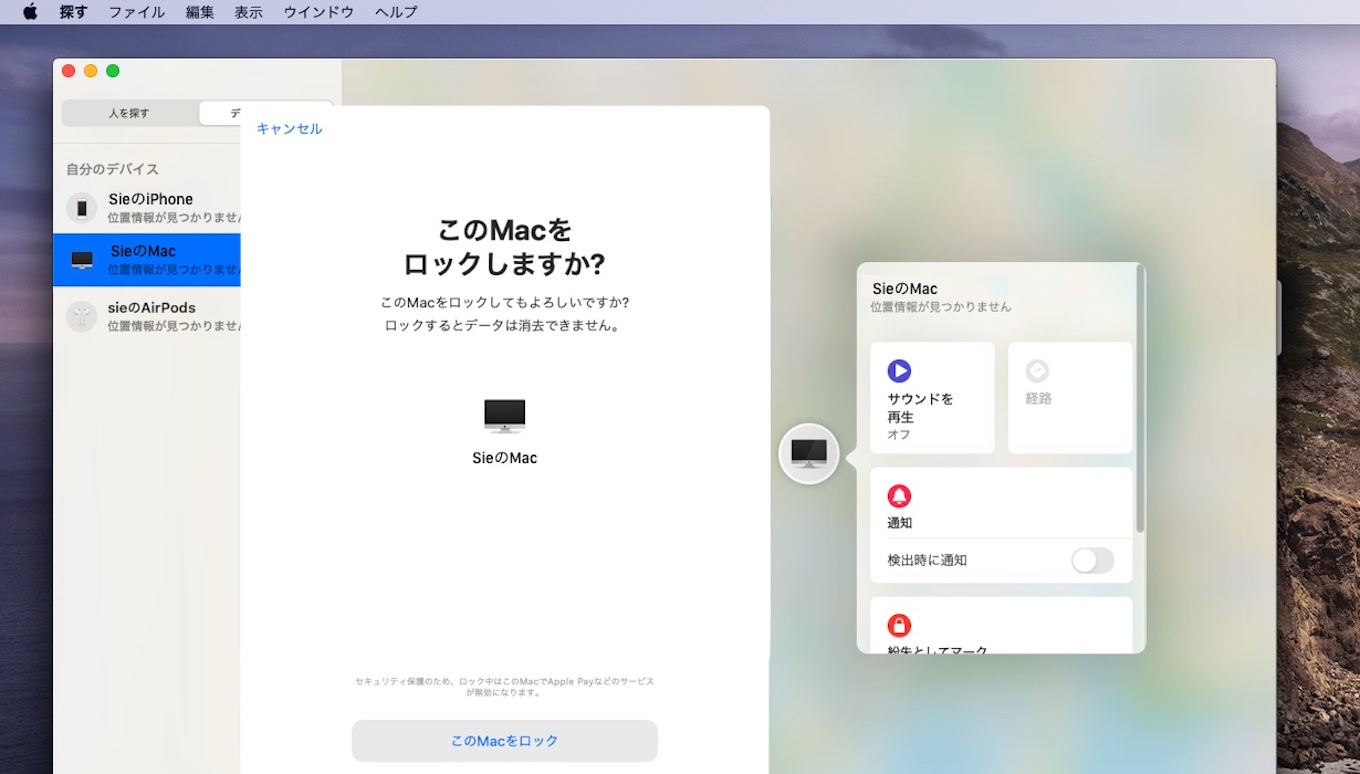
Task: Click the iMac icon in the sidebar row
Action: 82,260
